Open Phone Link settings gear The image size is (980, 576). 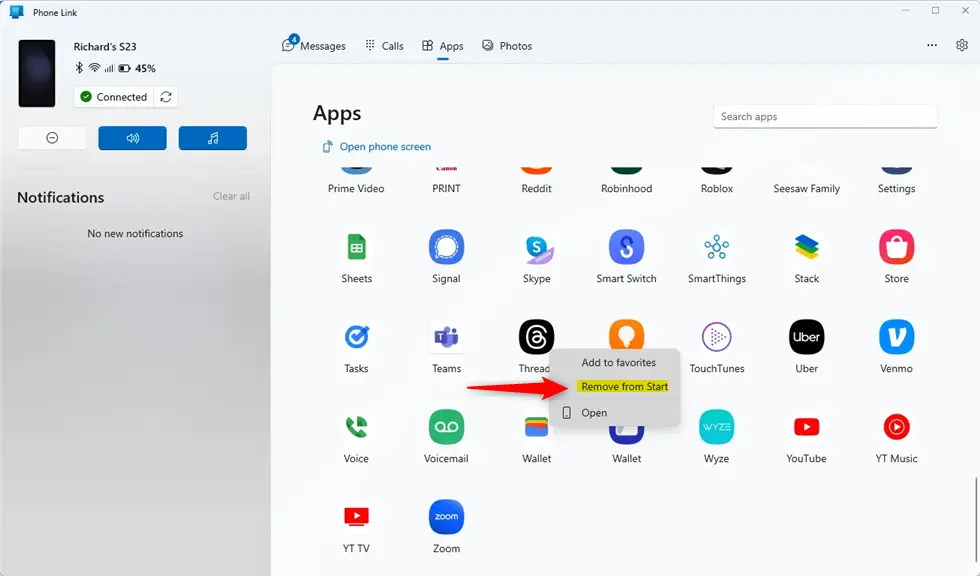962,45
